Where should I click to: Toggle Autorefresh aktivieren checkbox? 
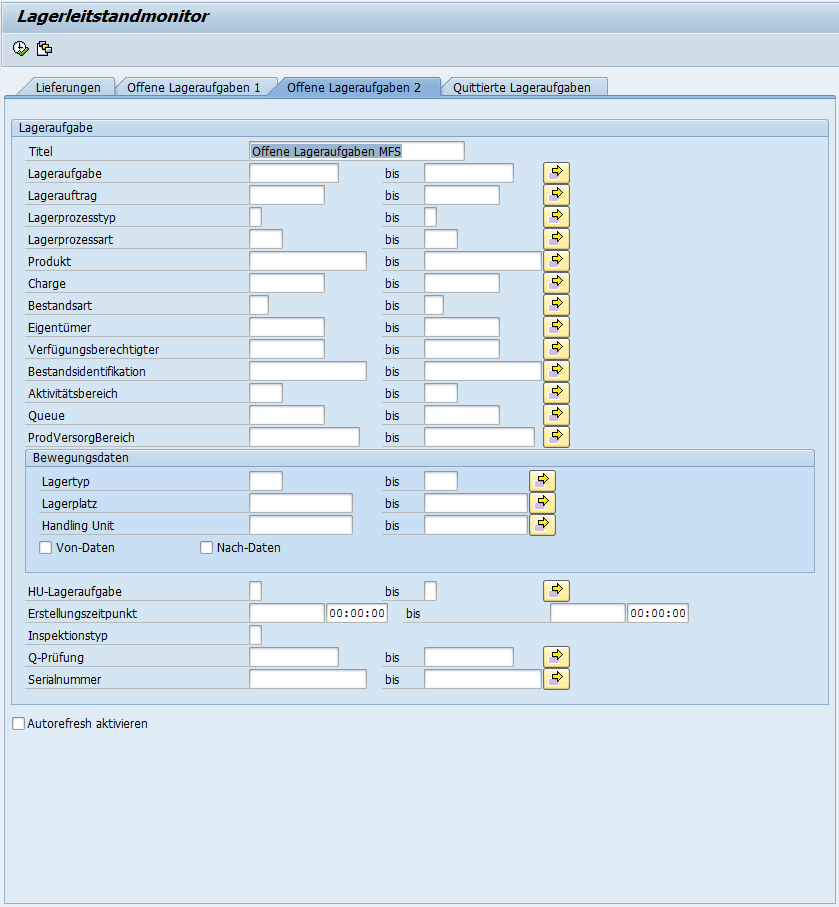tap(19, 724)
